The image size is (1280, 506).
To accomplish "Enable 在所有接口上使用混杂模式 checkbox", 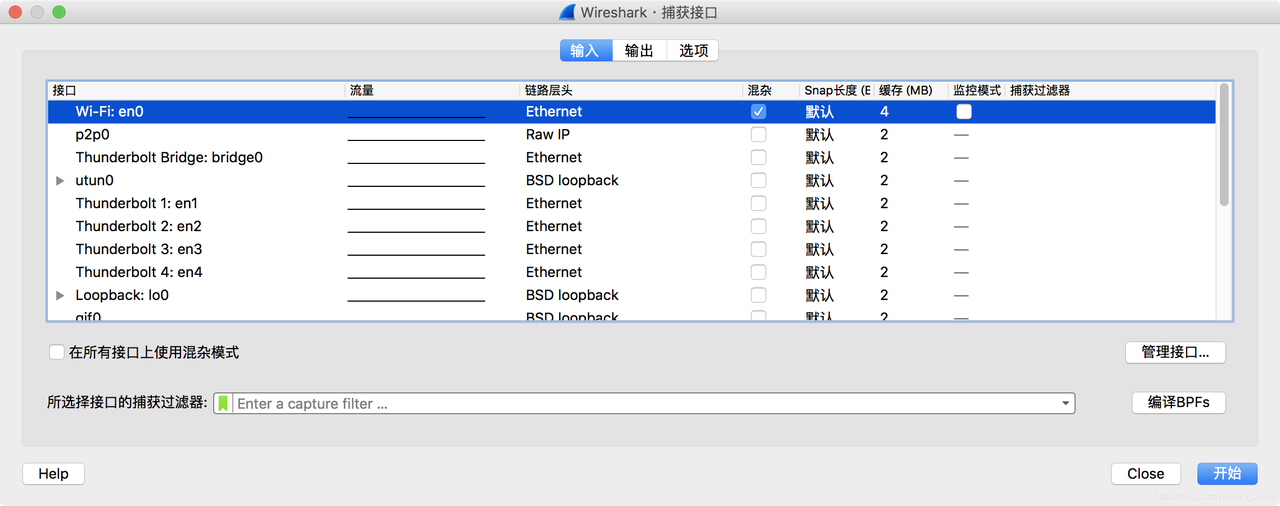I will coord(57,352).
